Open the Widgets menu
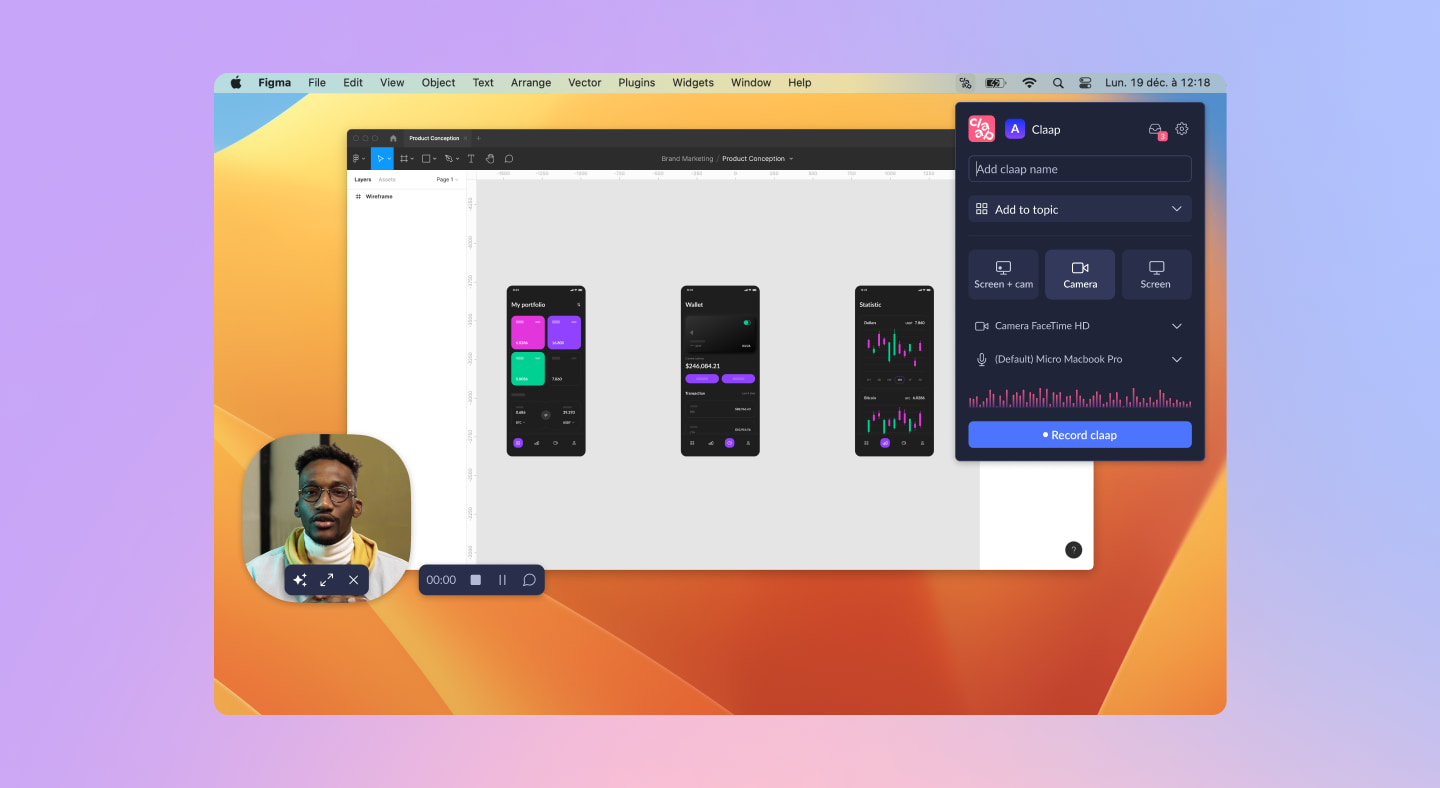Image resolution: width=1440 pixels, height=788 pixels. [x=693, y=83]
